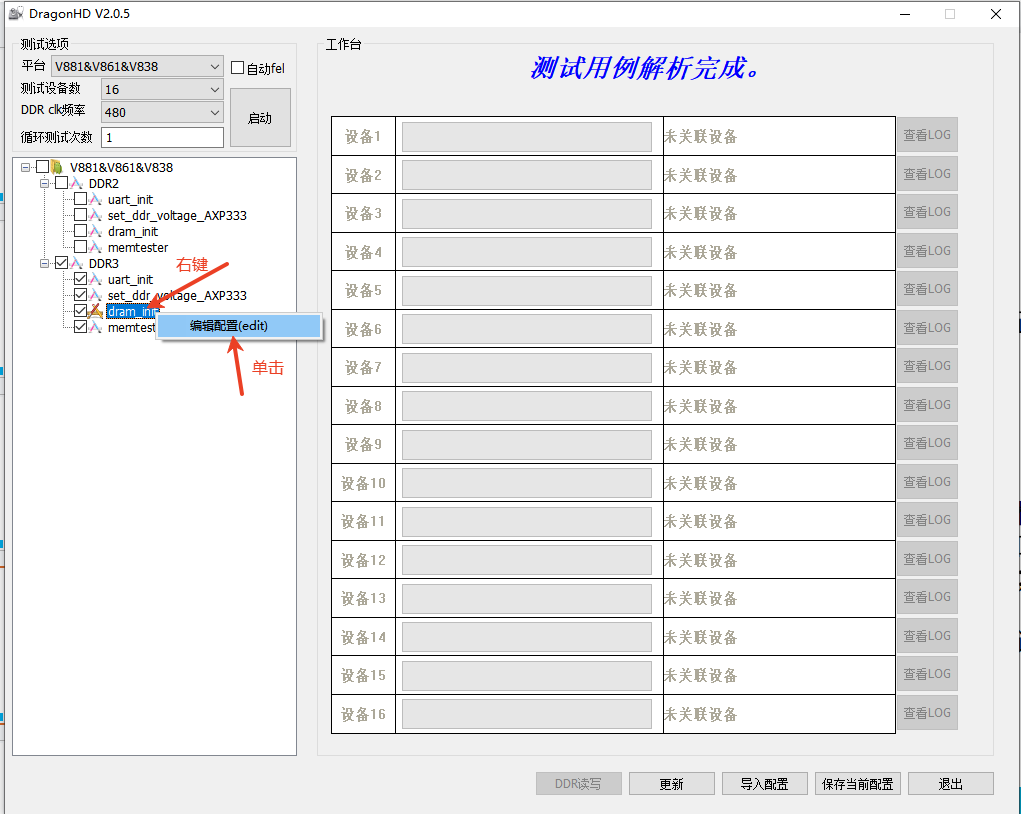Click the 循环测试次数 input field
This screenshot has height=814, width=1021.
click(x=161, y=136)
